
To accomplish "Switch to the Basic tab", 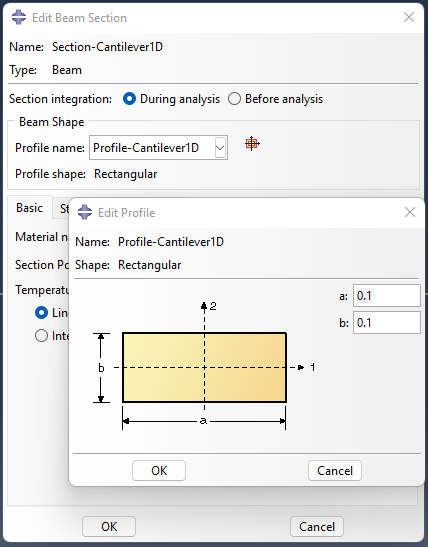I will click(x=30, y=208).
